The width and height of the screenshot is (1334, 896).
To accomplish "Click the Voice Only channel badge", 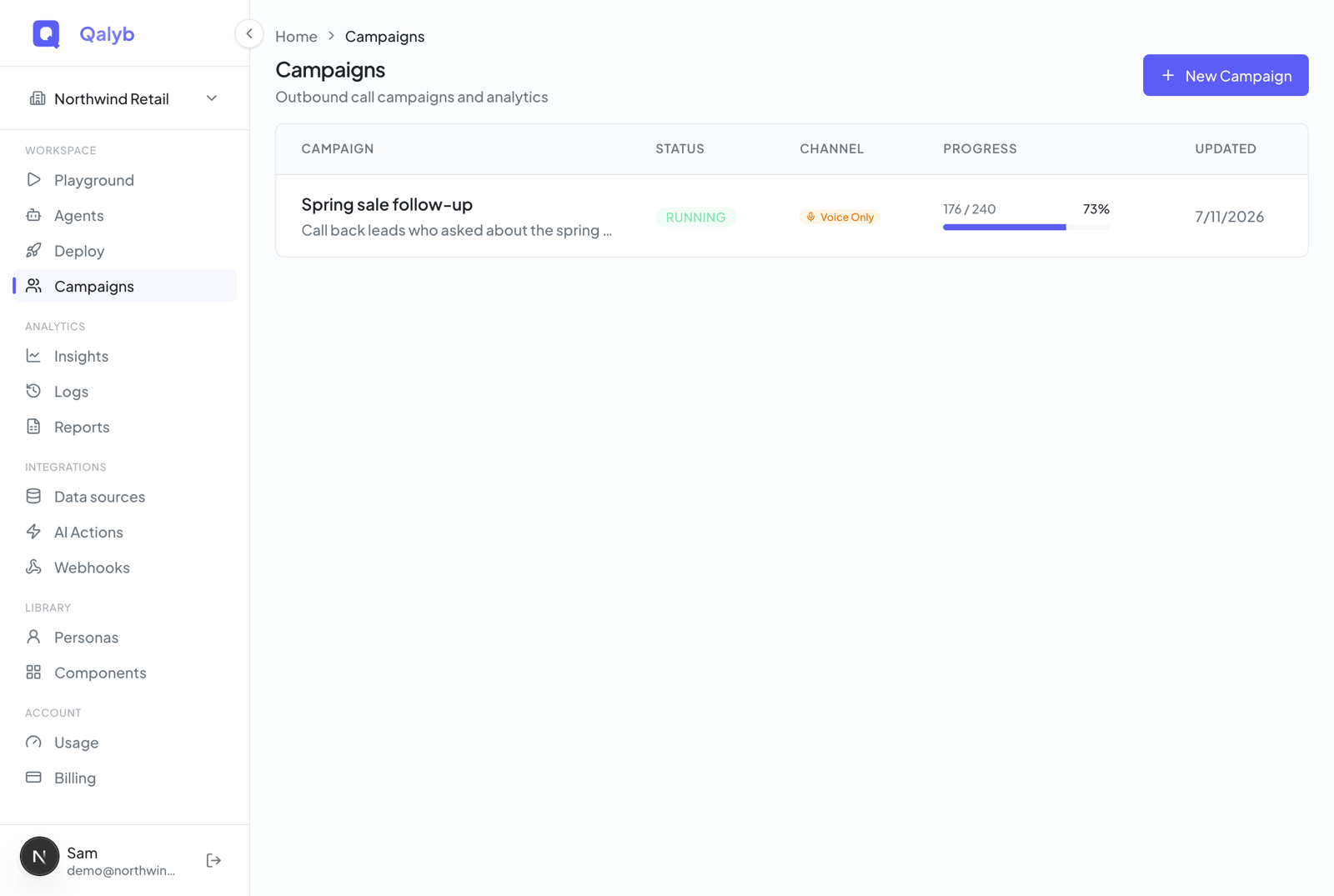I will tap(840, 217).
